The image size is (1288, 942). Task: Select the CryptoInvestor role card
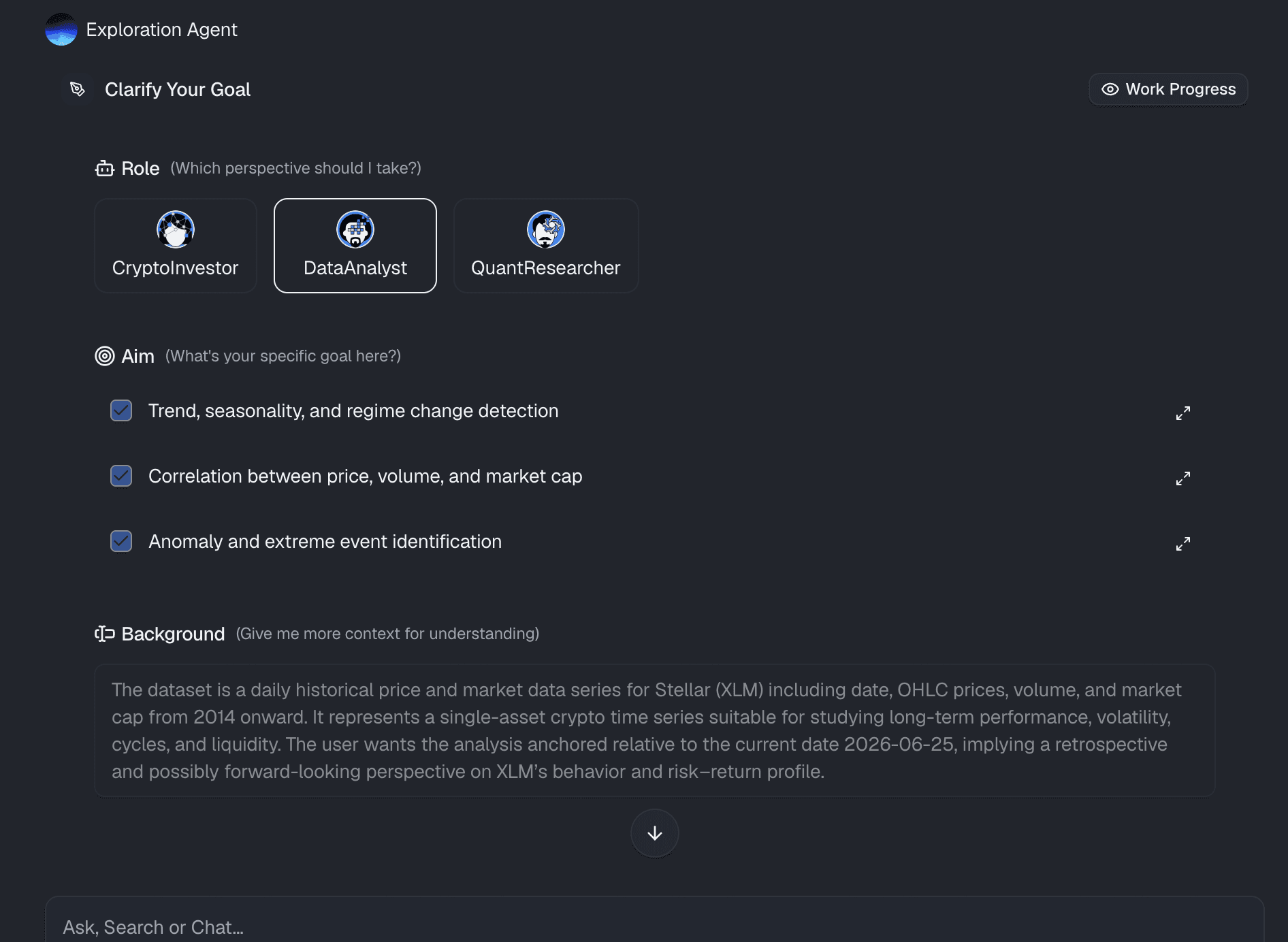click(176, 246)
